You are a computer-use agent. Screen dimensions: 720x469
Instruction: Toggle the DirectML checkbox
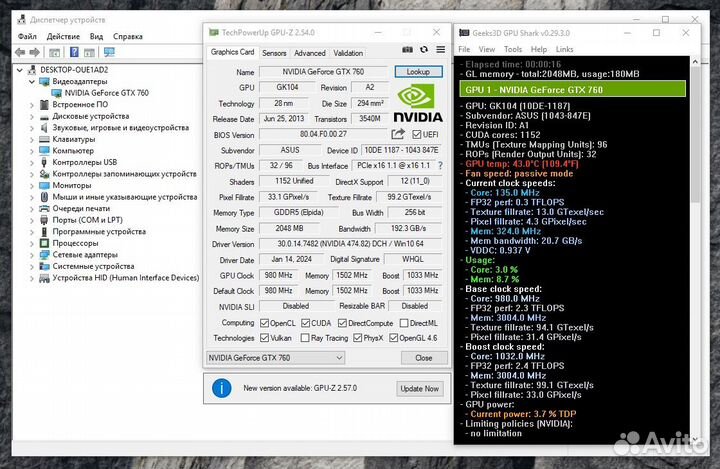tap(404, 323)
